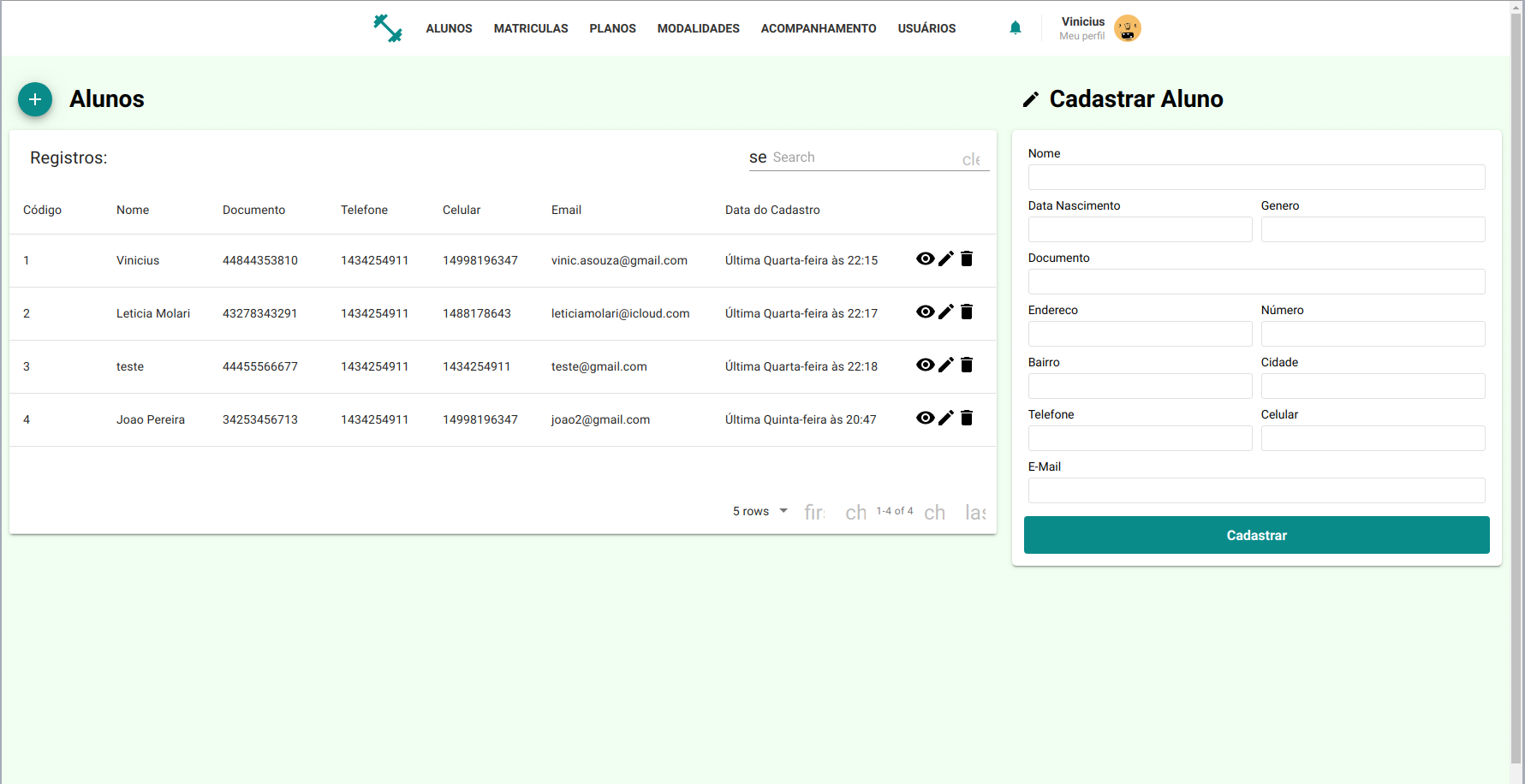Click celular number 1488178643
1525x784 pixels.
click(477, 313)
